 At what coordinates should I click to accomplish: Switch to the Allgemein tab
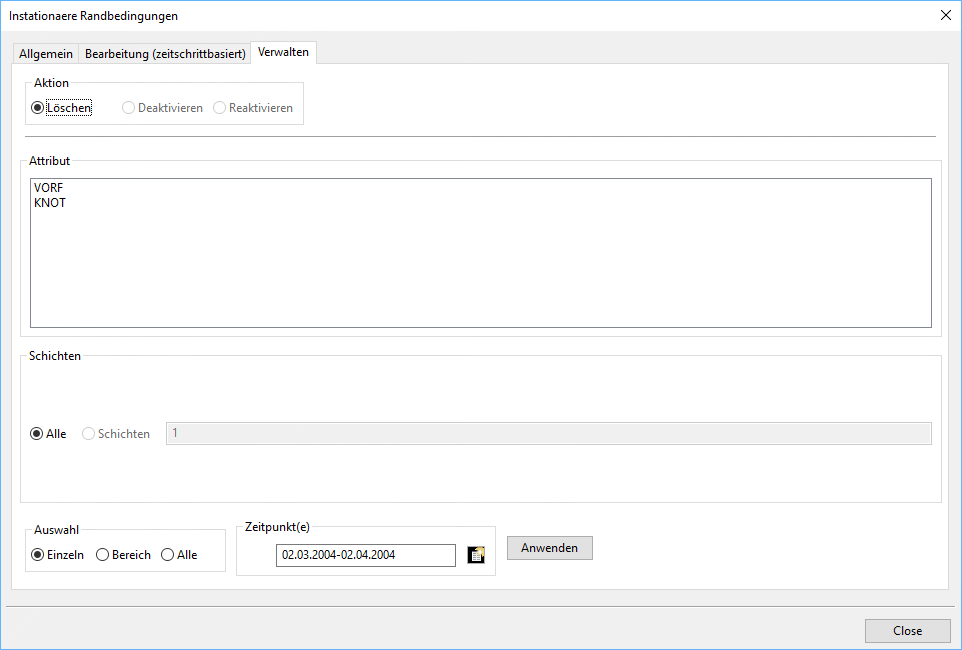click(x=45, y=54)
